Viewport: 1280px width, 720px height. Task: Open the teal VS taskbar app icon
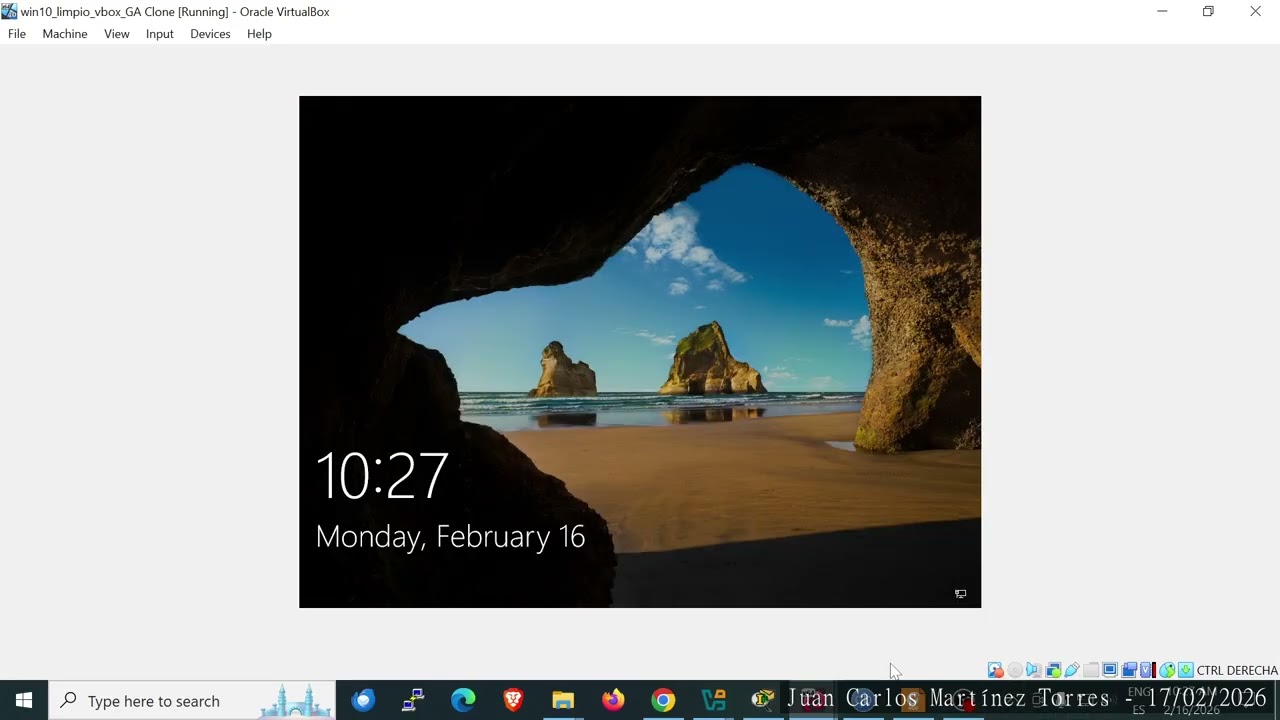(x=713, y=700)
